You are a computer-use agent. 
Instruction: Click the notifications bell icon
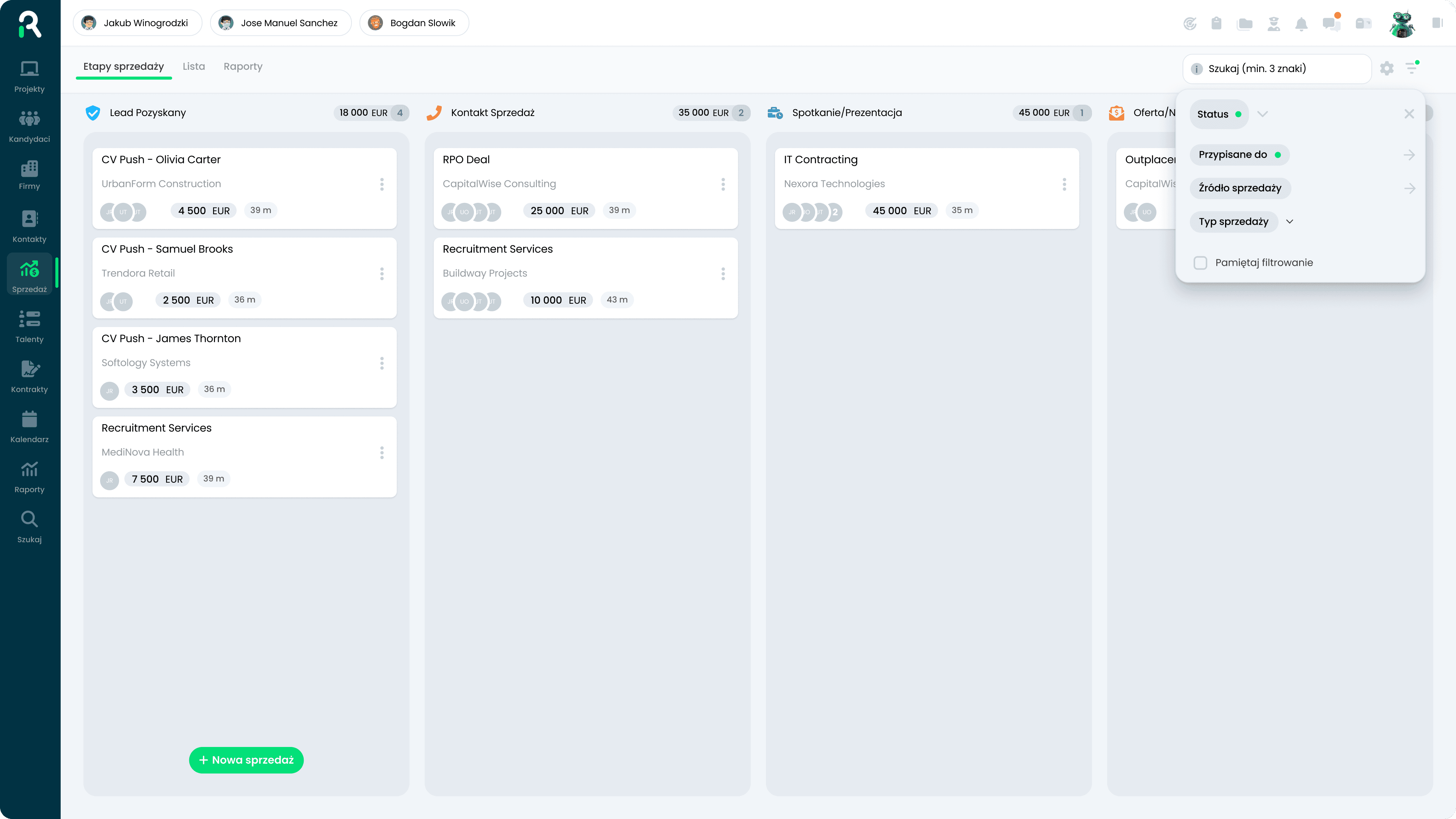point(1301,24)
